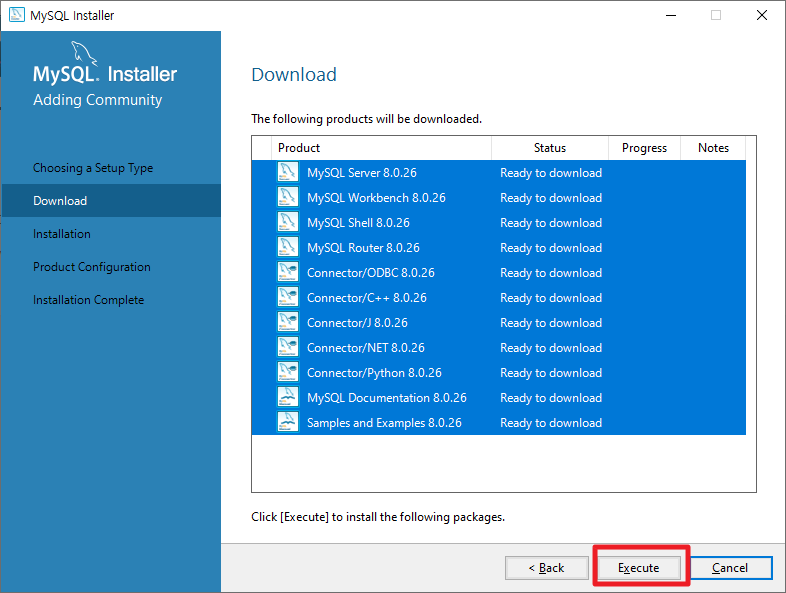Click Connector/J's Ready to download status
This screenshot has height=593, width=786.
pyautogui.click(x=551, y=323)
